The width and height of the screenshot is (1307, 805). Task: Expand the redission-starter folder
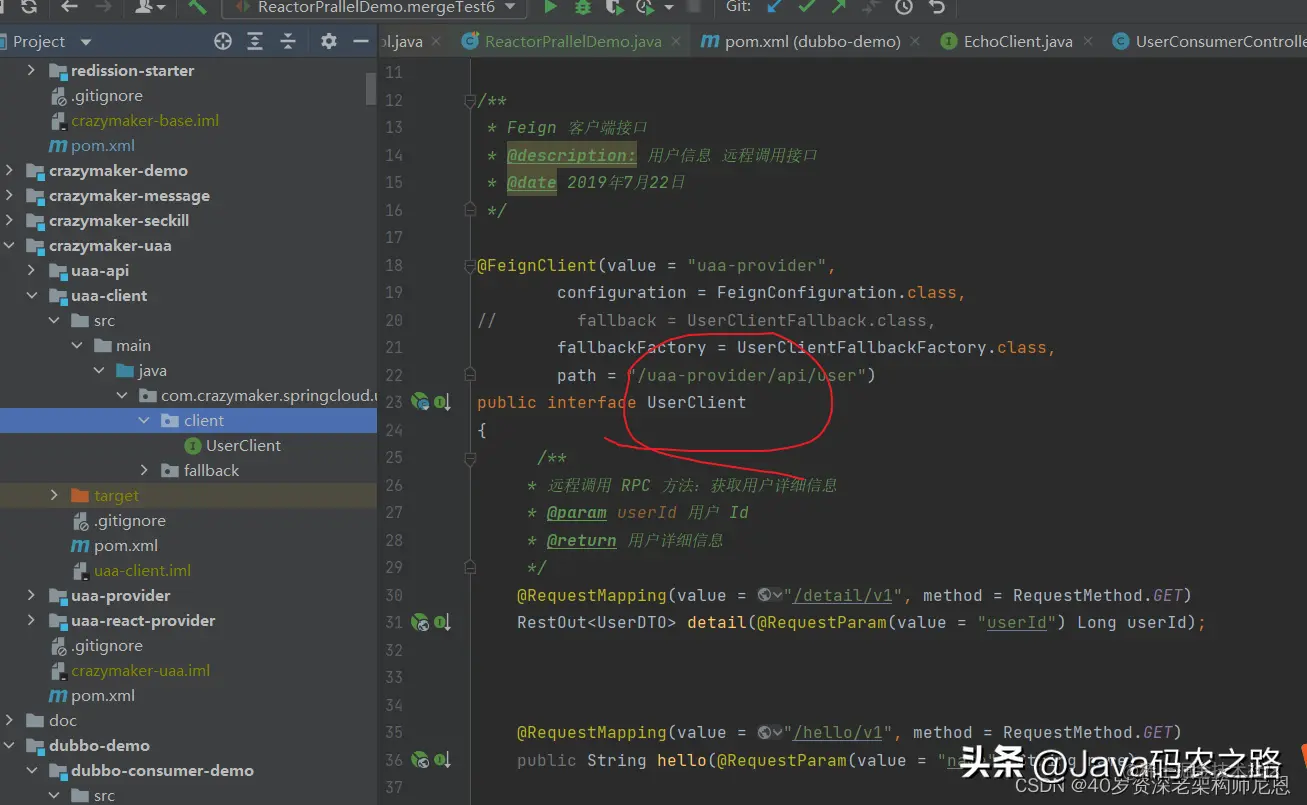coord(31,71)
